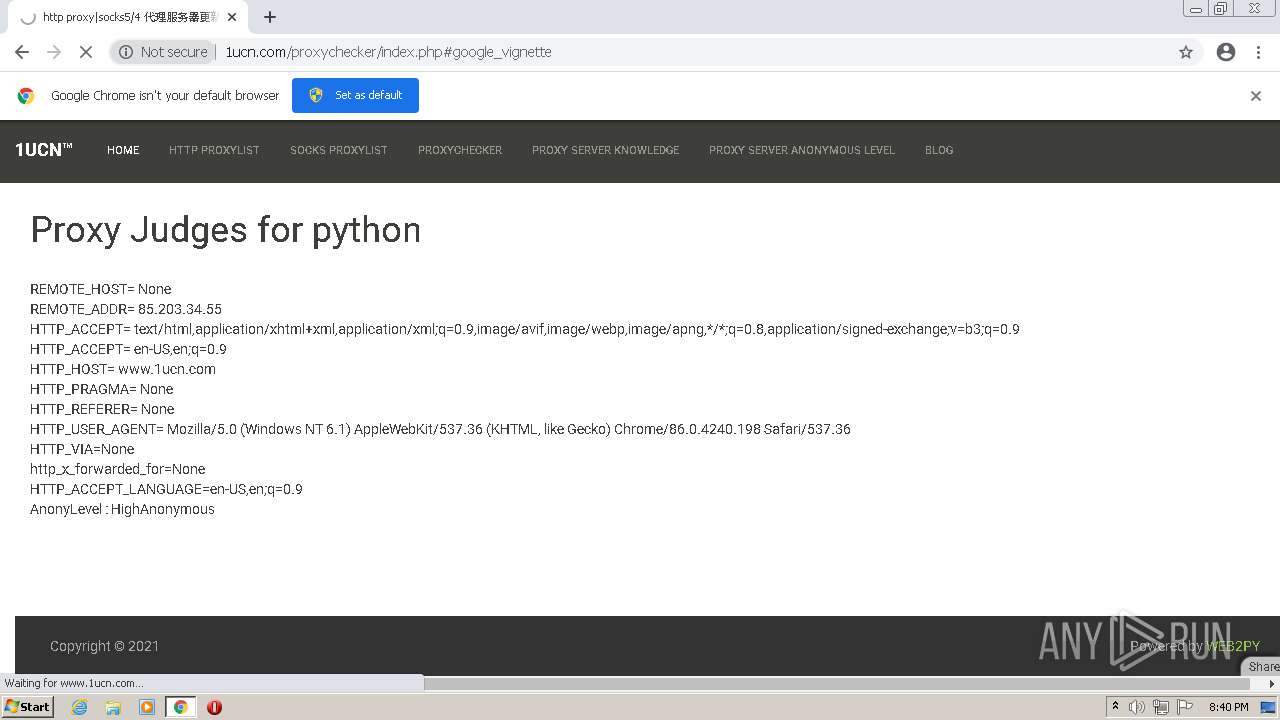
Task: Click the Action Center flag icon
Action: click(1185, 707)
